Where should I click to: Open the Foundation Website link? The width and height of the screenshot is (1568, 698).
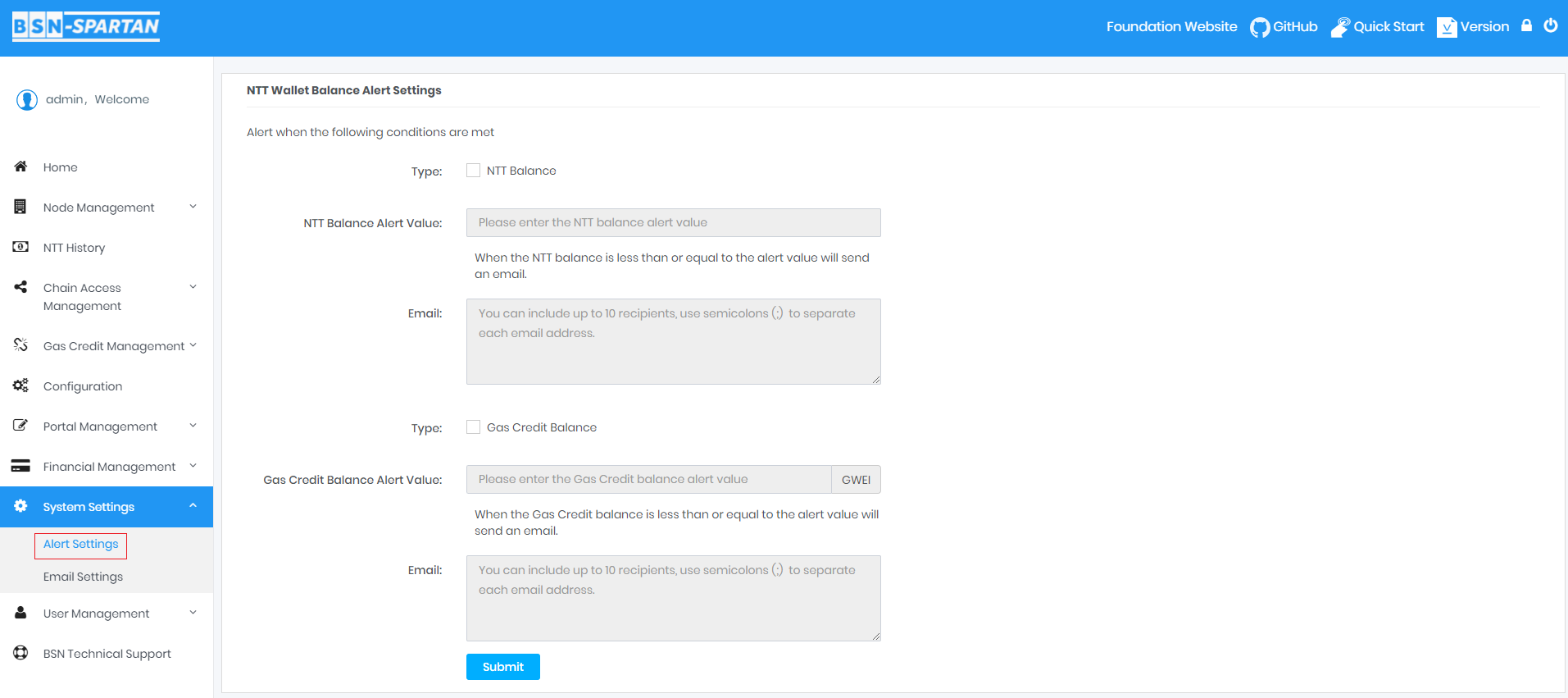(1171, 27)
